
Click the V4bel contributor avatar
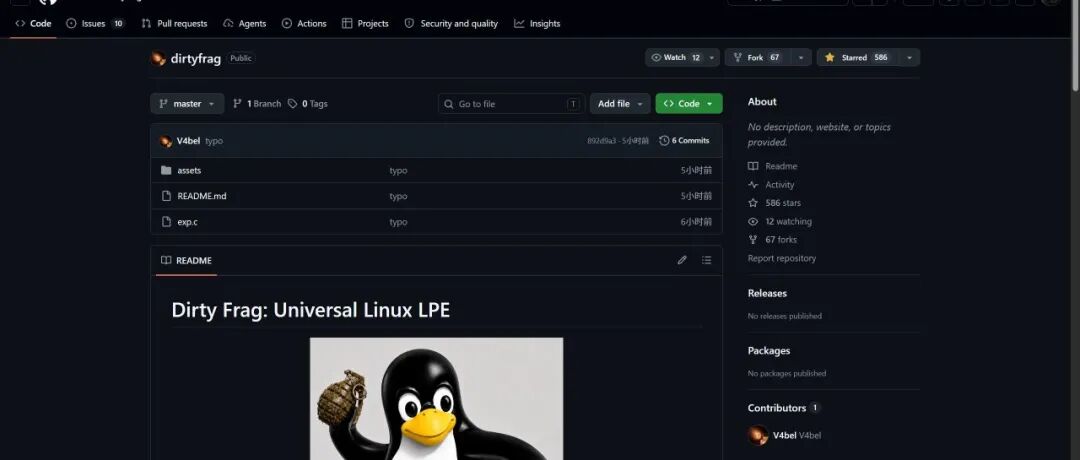point(758,435)
